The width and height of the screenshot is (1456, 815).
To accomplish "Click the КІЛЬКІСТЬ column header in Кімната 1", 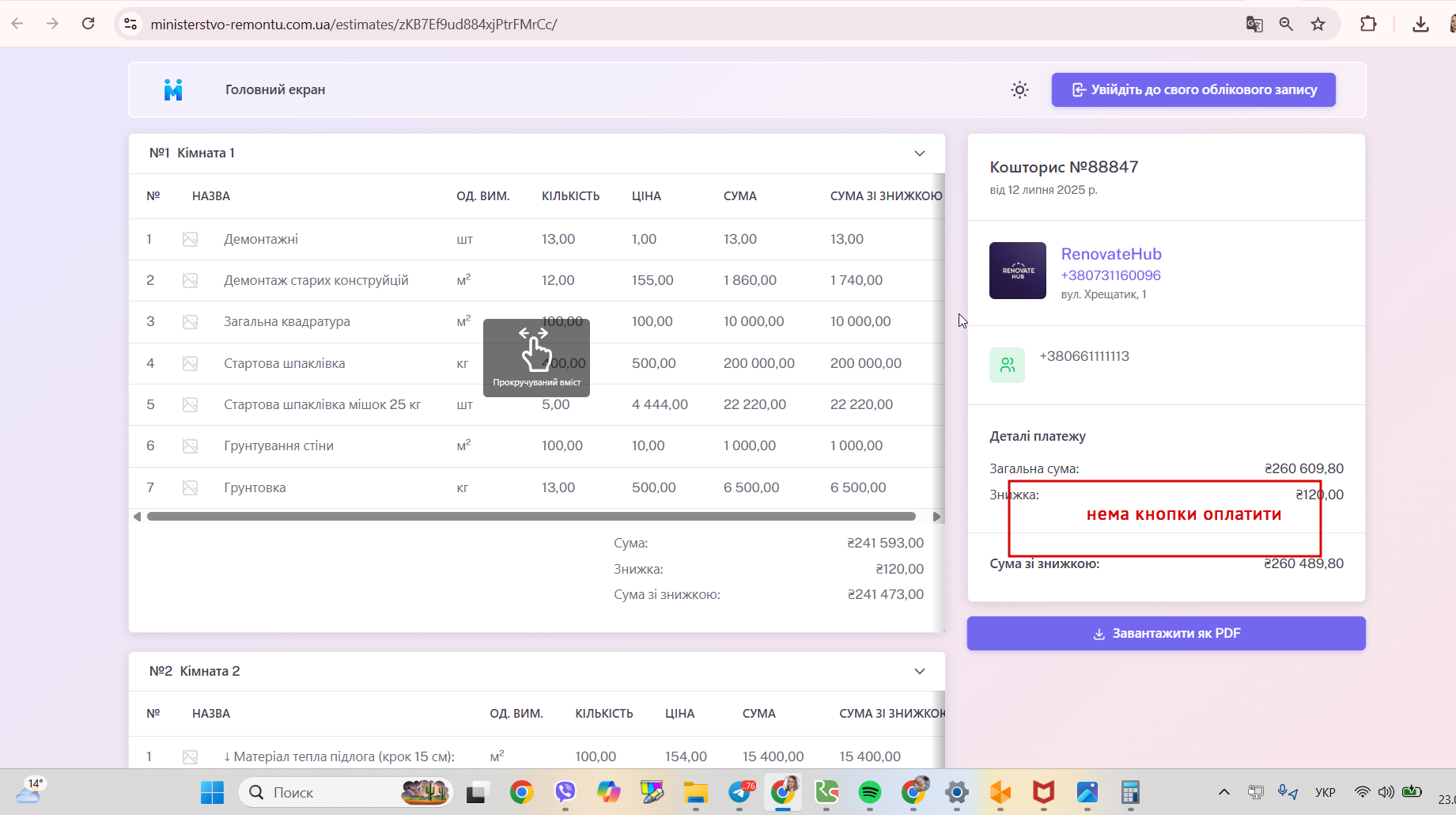I will (570, 196).
